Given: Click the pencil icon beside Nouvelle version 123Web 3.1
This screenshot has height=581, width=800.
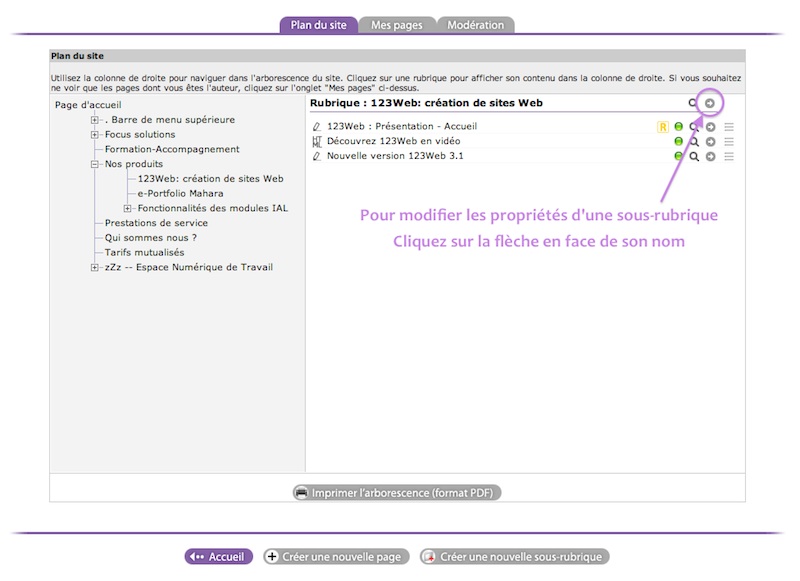Looking at the screenshot, I should pyautogui.click(x=317, y=157).
